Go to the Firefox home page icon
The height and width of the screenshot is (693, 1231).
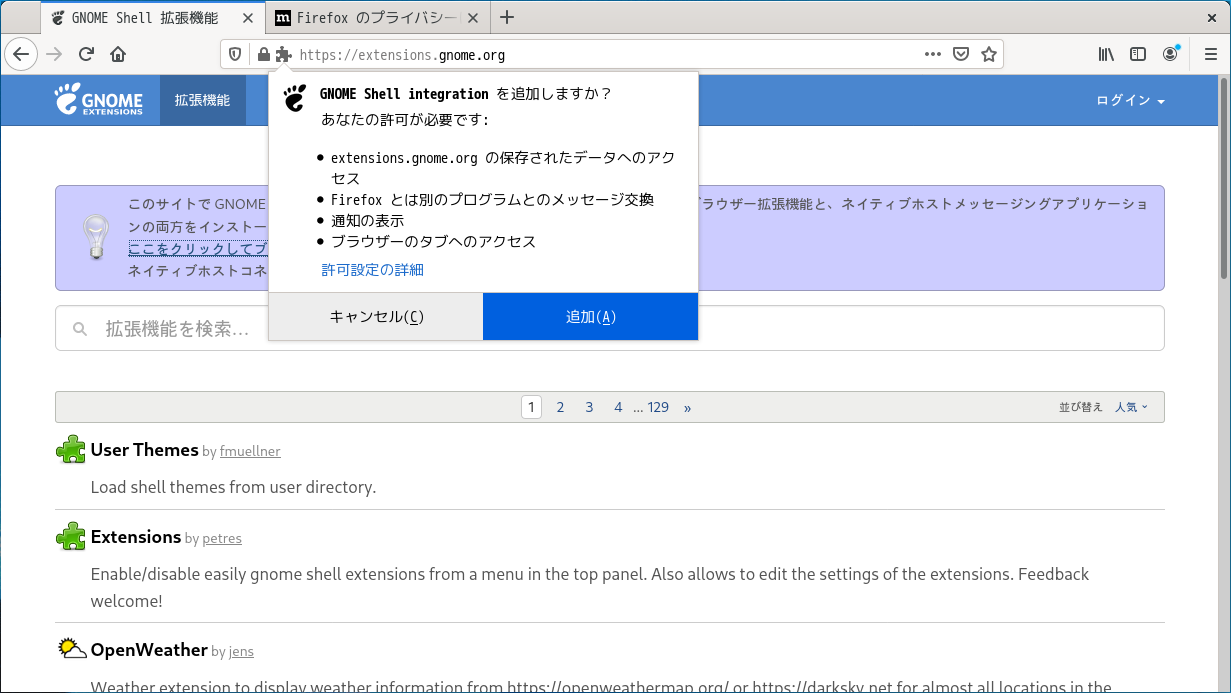(x=118, y=54)
